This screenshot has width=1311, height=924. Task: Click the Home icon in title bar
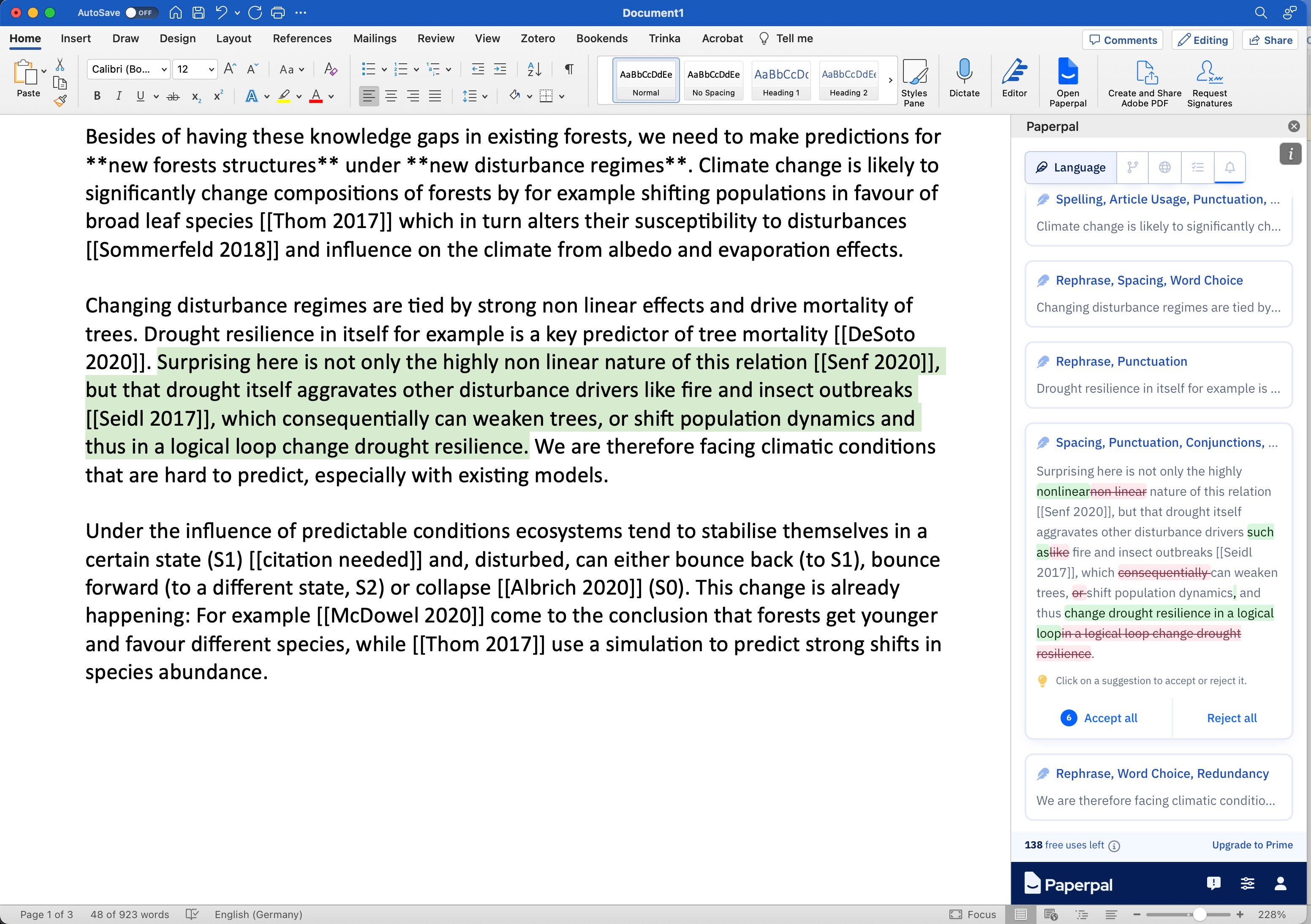coord(176,13)
